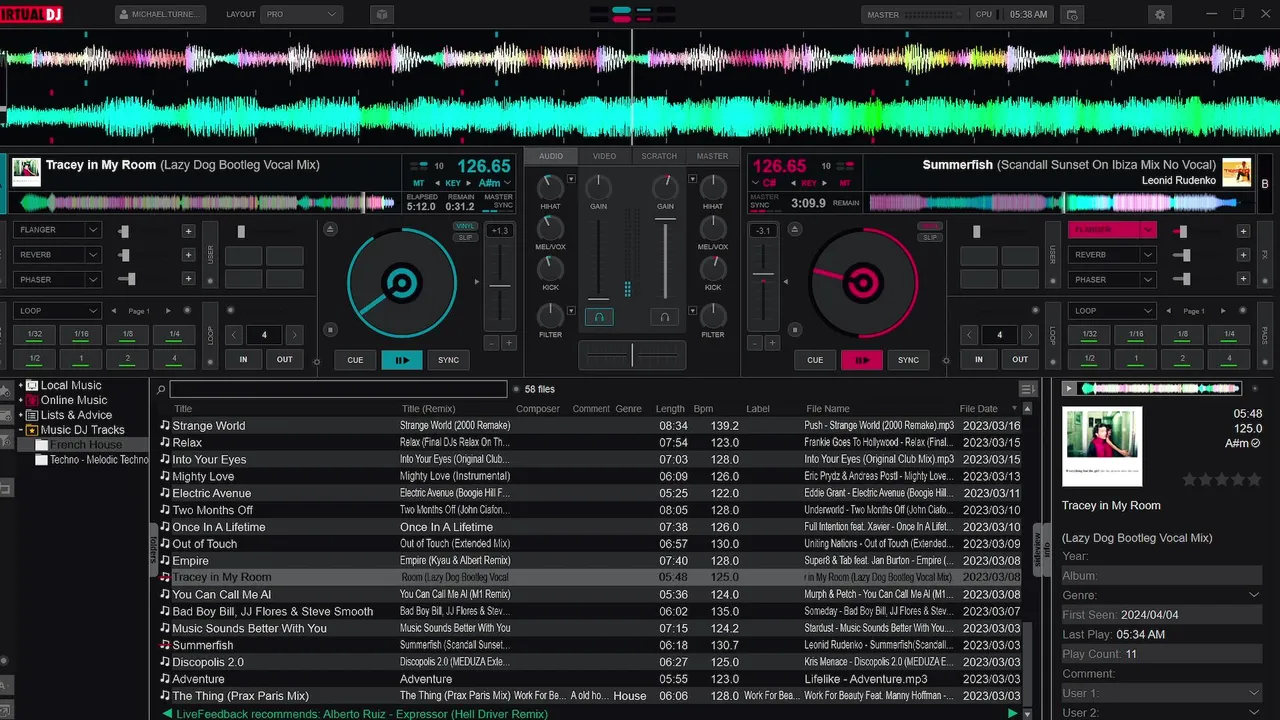Double loop length on right deck

coord(1029,335)
